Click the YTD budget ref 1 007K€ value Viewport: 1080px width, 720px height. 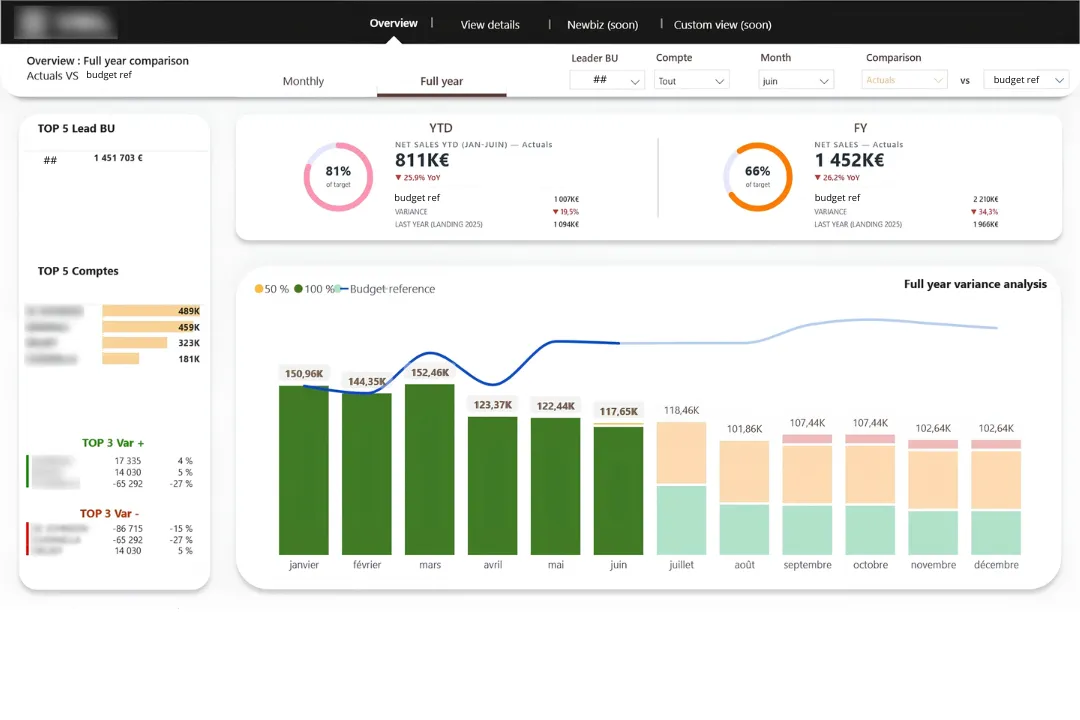(566, 199)
